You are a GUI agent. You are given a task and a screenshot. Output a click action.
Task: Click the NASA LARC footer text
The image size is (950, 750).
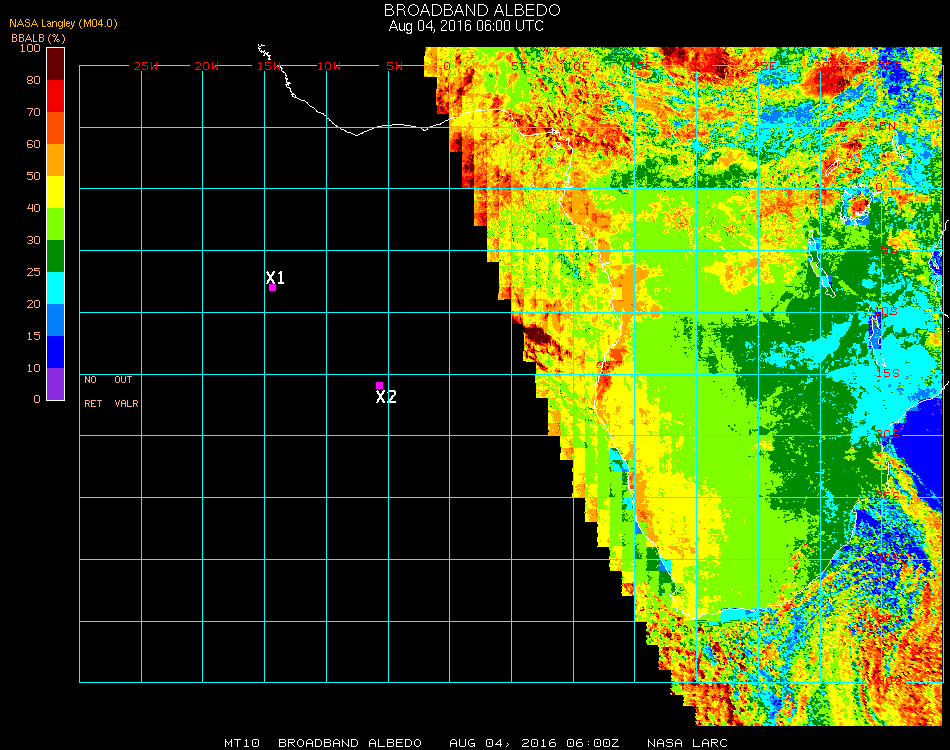click(x=687, y=743)
